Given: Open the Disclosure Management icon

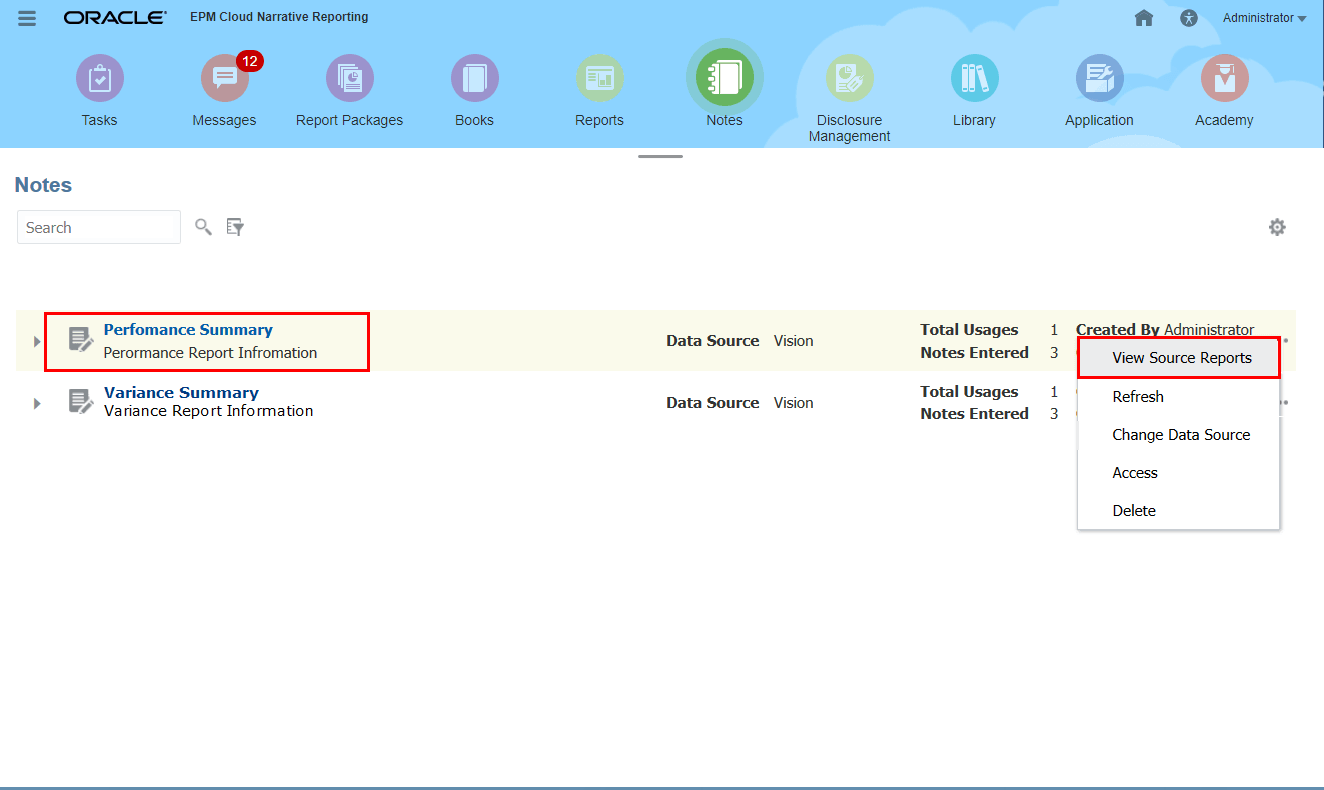Looking at the screenshot, I should pos(849,78).
